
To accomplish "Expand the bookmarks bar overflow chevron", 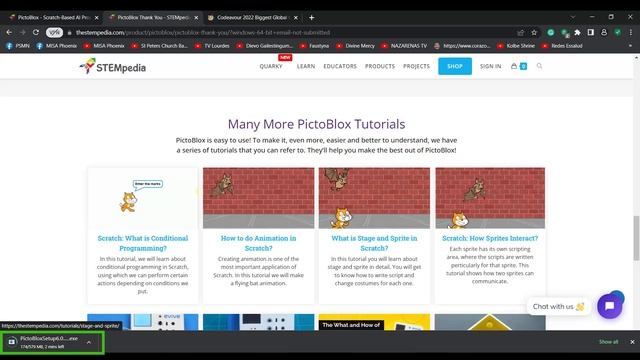I will [x=630, y=46].
